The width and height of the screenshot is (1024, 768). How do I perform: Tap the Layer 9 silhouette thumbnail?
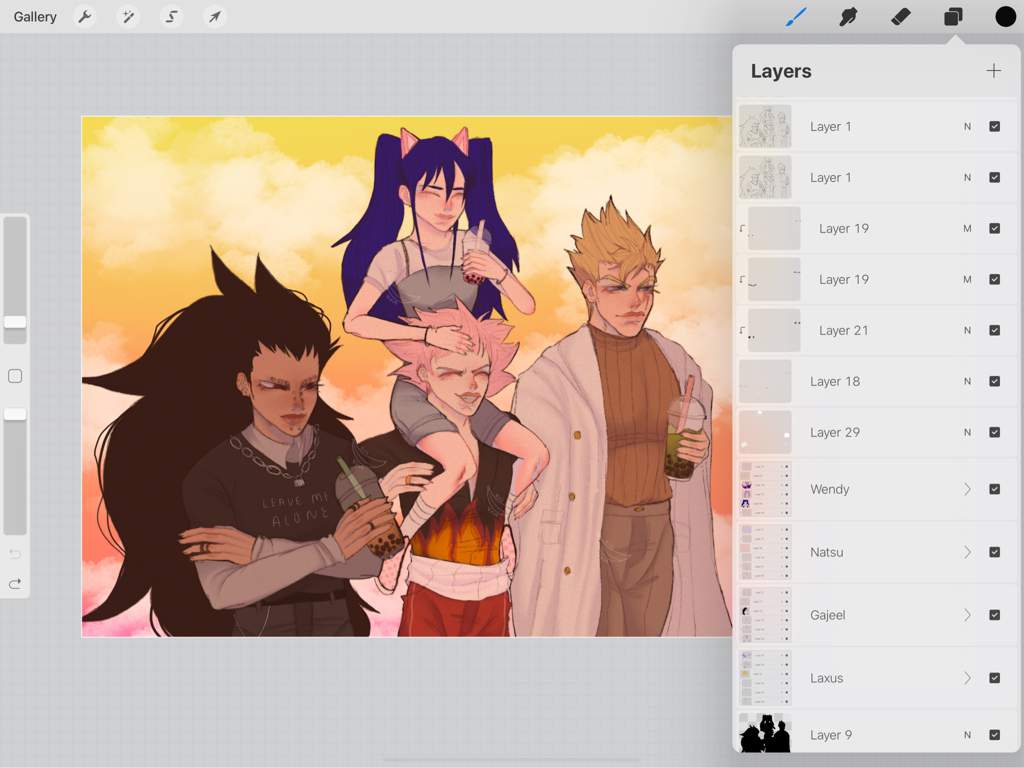point(765,733)
